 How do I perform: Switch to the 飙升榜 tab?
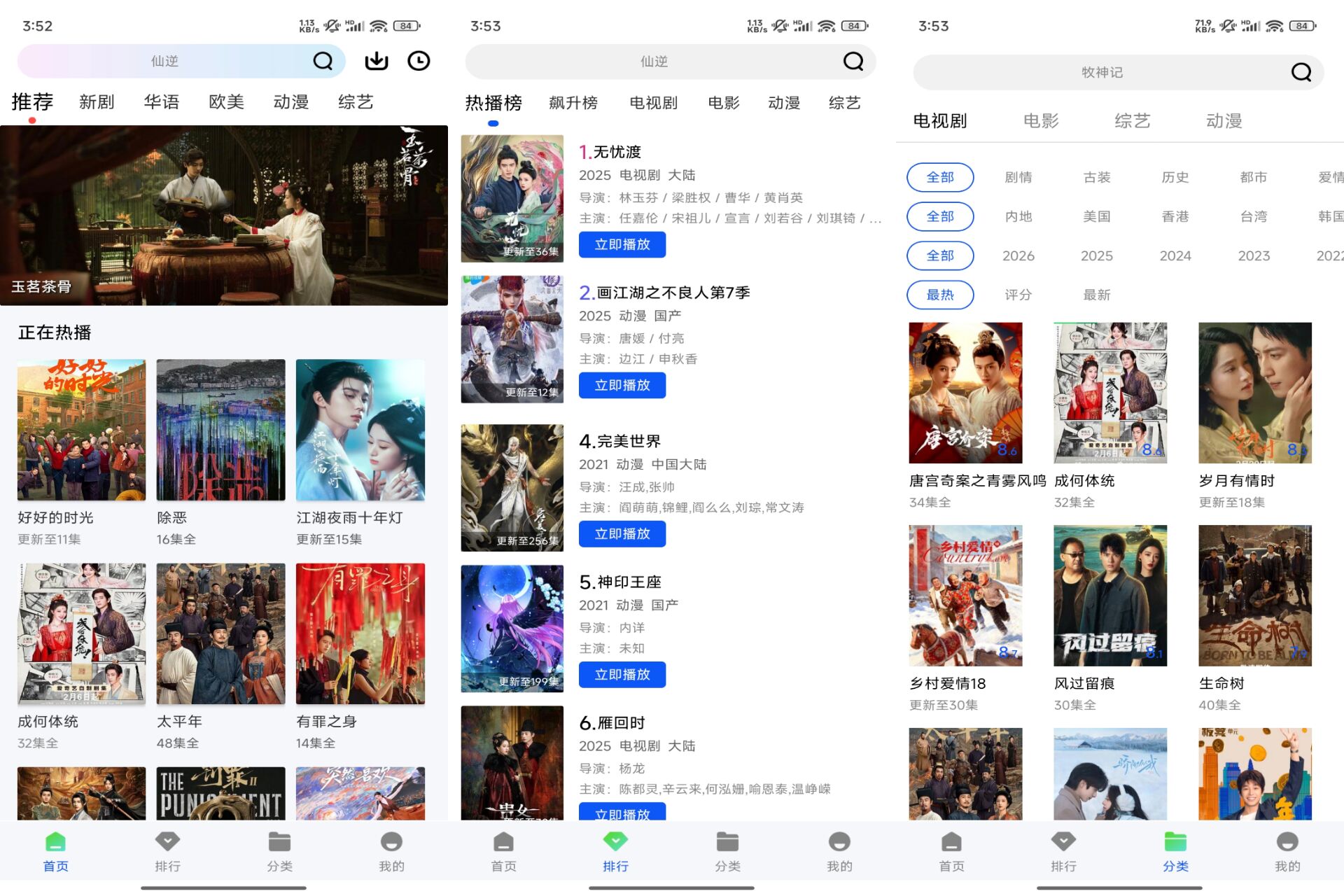573,102
